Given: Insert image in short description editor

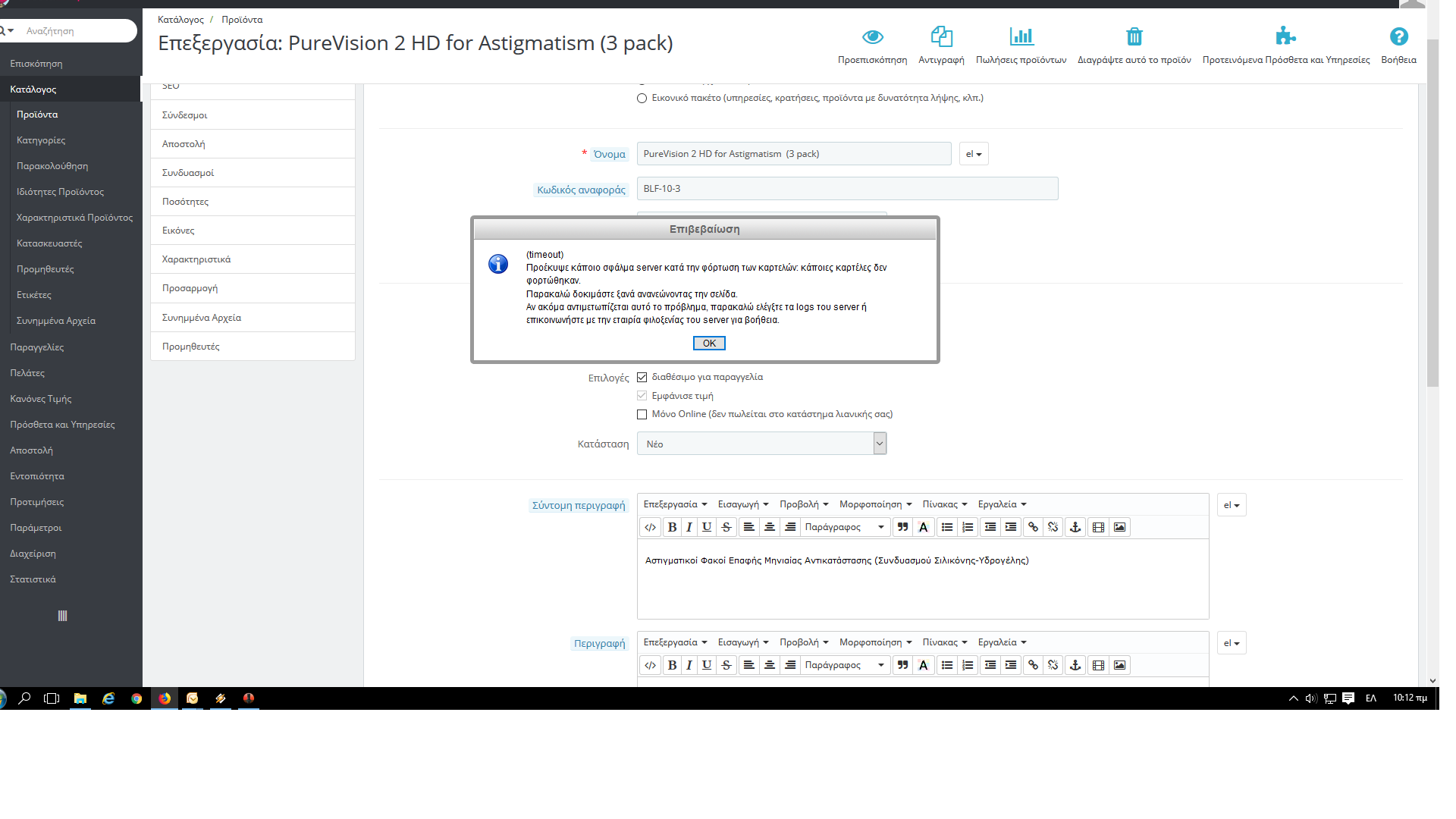Looking at the screenshot, I should [1119, 527].
